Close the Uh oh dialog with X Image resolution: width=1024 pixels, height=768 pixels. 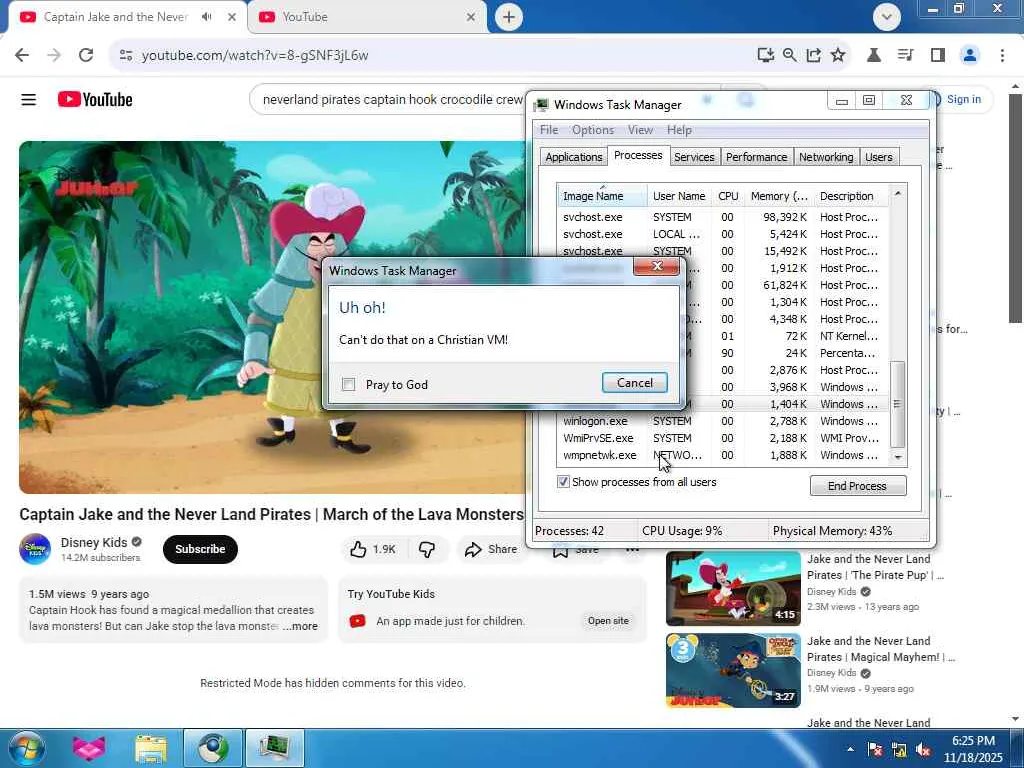656,266
